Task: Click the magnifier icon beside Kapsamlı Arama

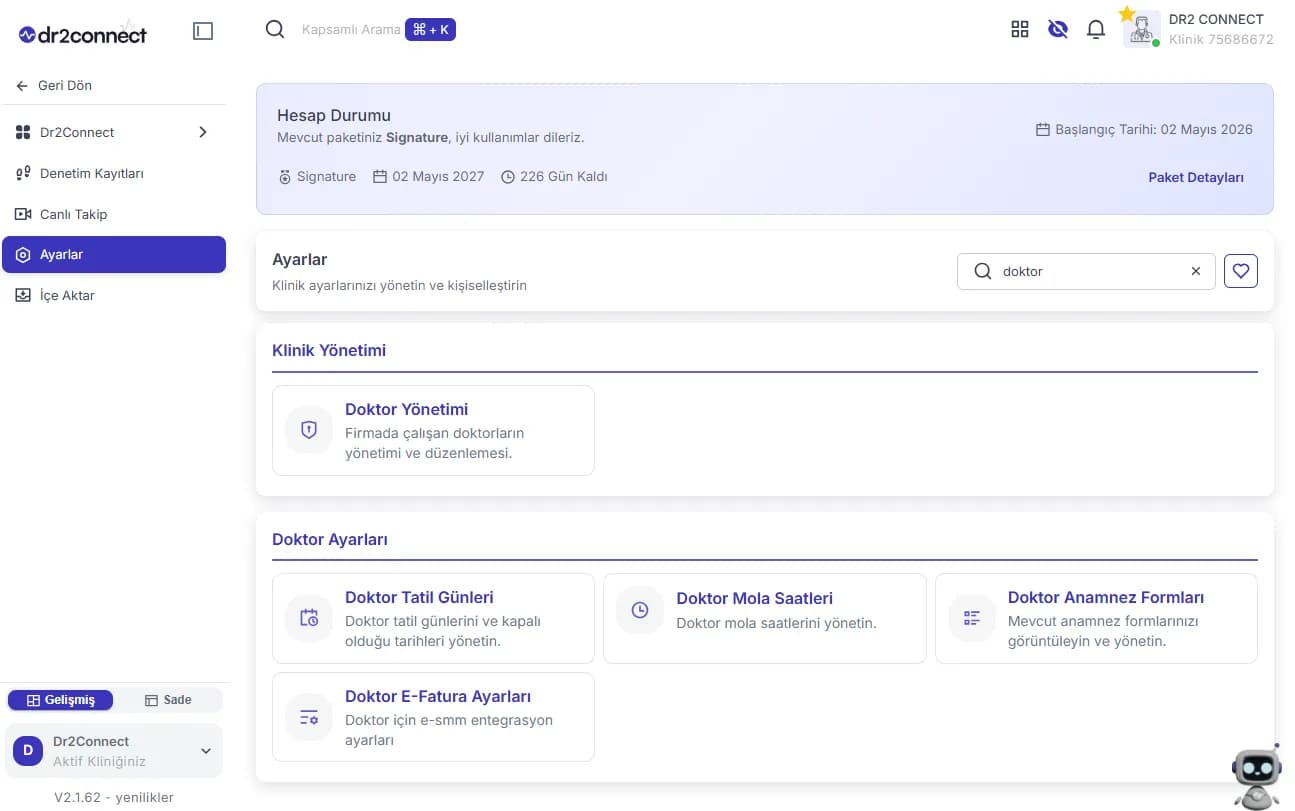Action: [275, 29]
